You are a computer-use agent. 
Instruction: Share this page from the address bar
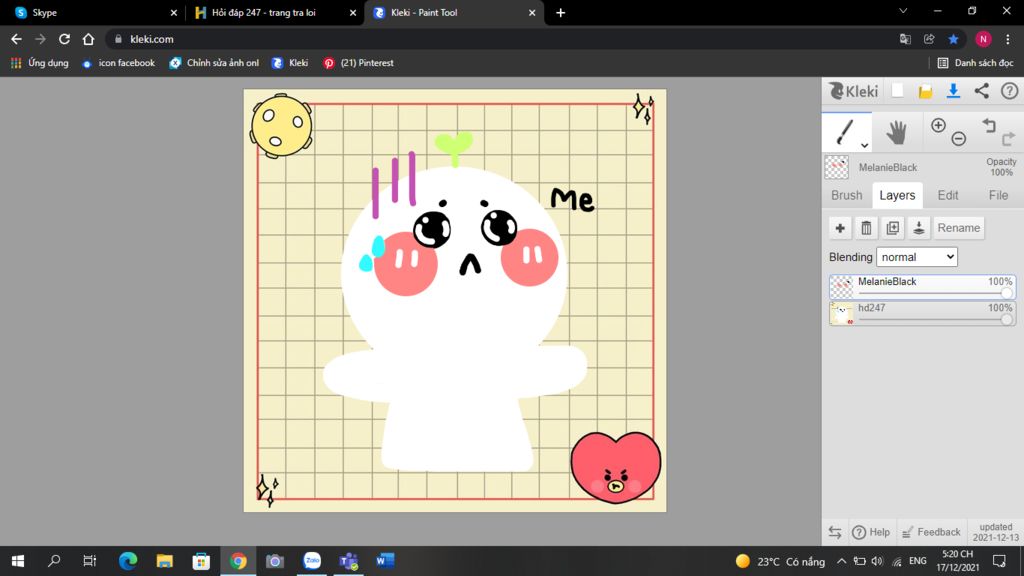tap(929, 39)
